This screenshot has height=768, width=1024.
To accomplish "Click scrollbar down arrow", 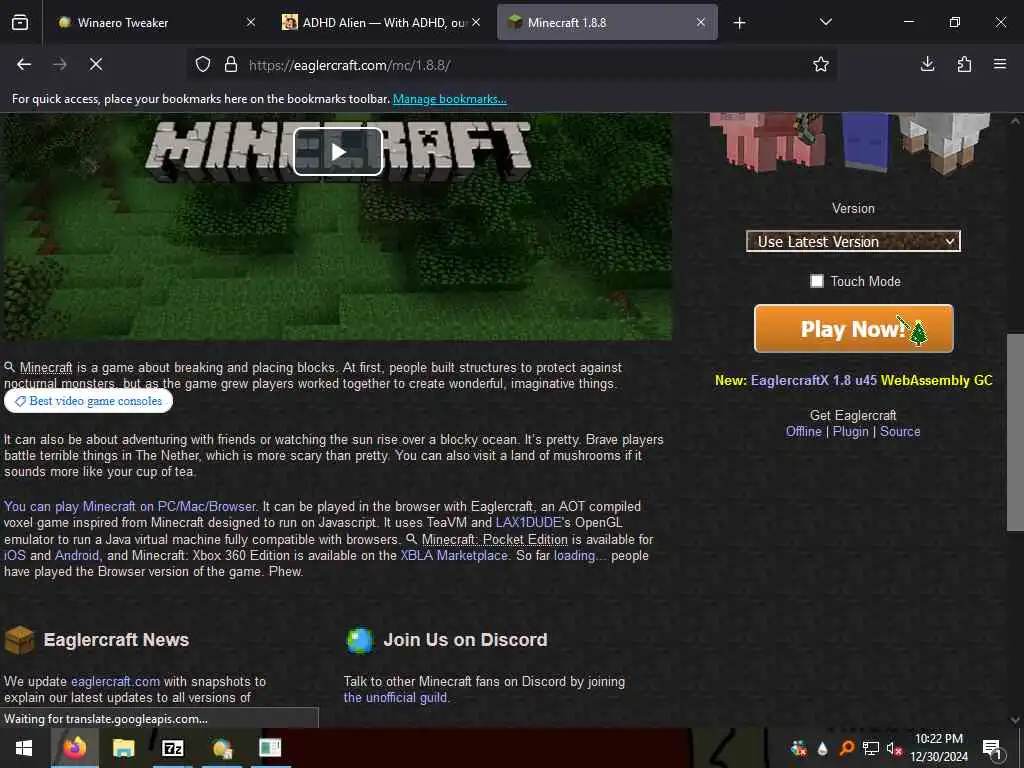I will [x=1015, y=720].
